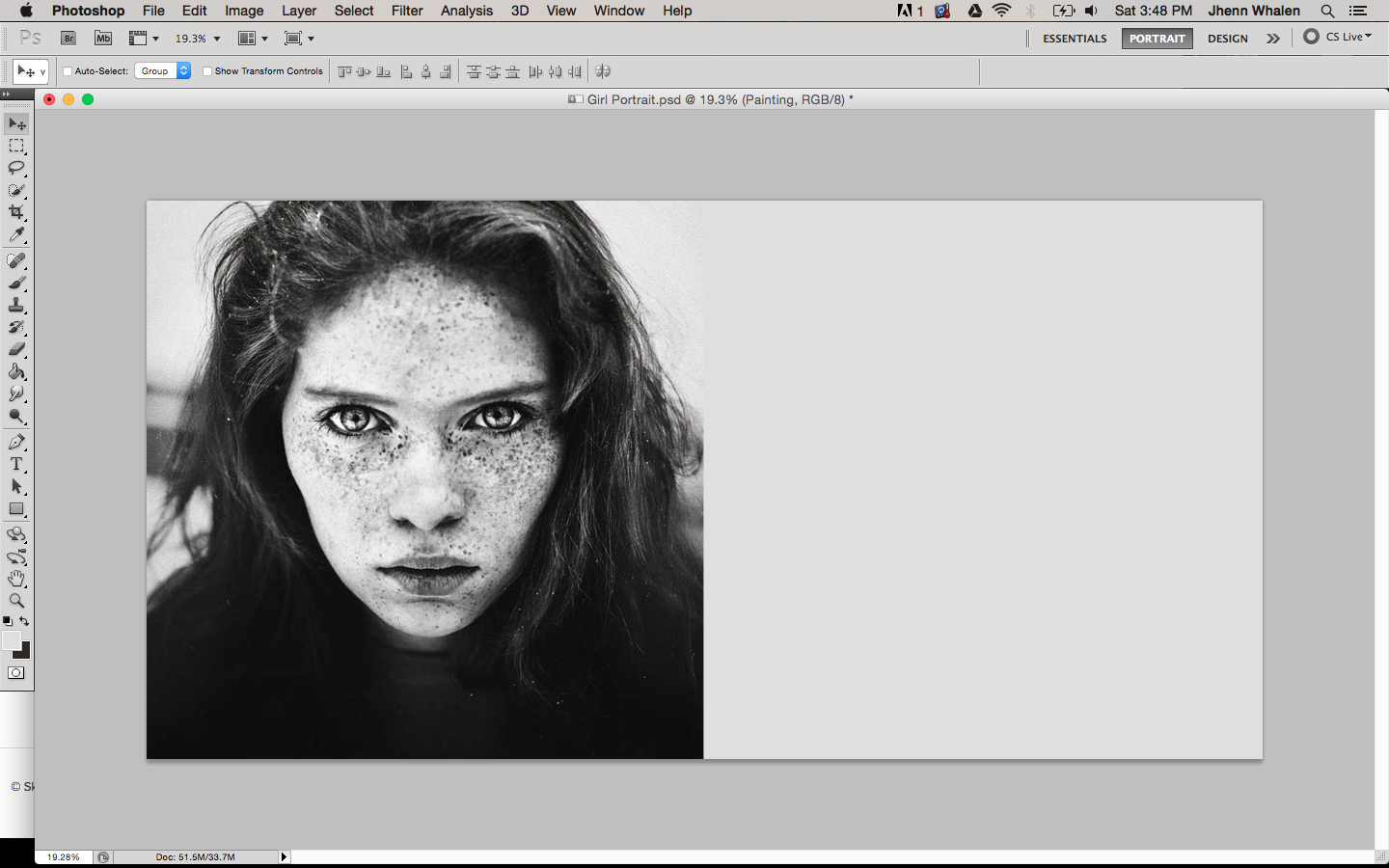Expand more workspaces with double chevron
The width and height of the screenshot is (1389, 868).
tap(1273, 39)
